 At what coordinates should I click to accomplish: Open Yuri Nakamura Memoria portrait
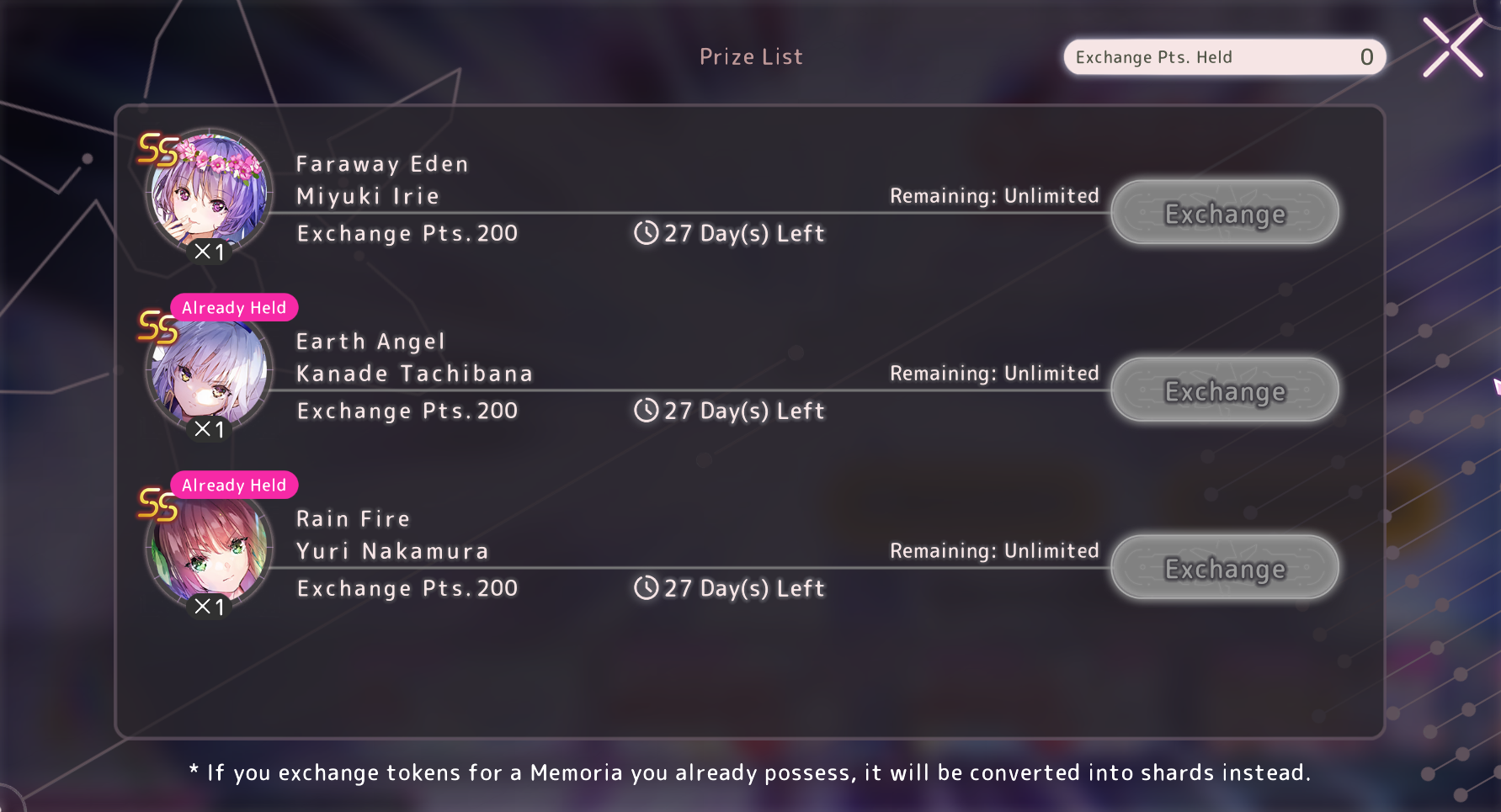point(209,548)
